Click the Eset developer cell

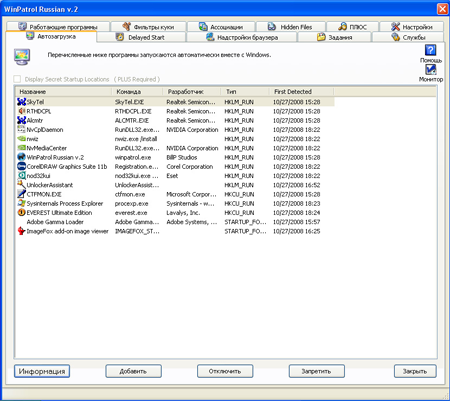172,176
